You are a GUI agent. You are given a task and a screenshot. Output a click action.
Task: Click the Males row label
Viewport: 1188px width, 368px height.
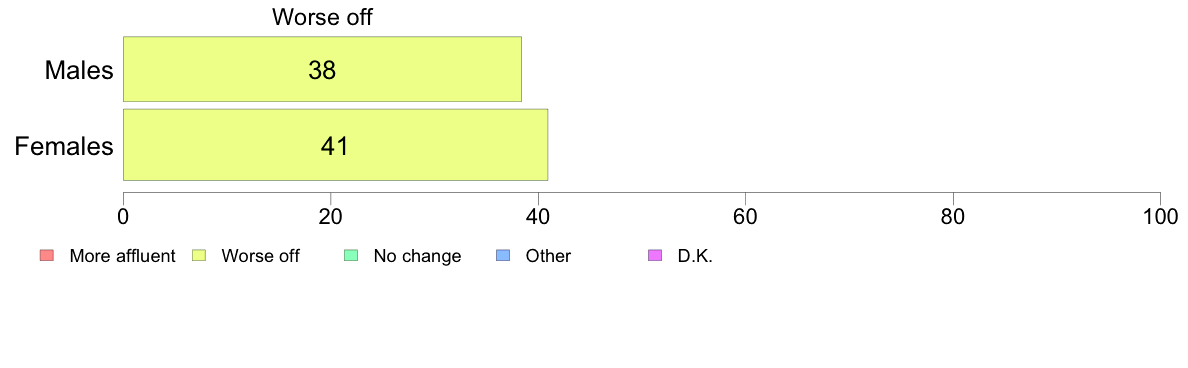[80, 70]
